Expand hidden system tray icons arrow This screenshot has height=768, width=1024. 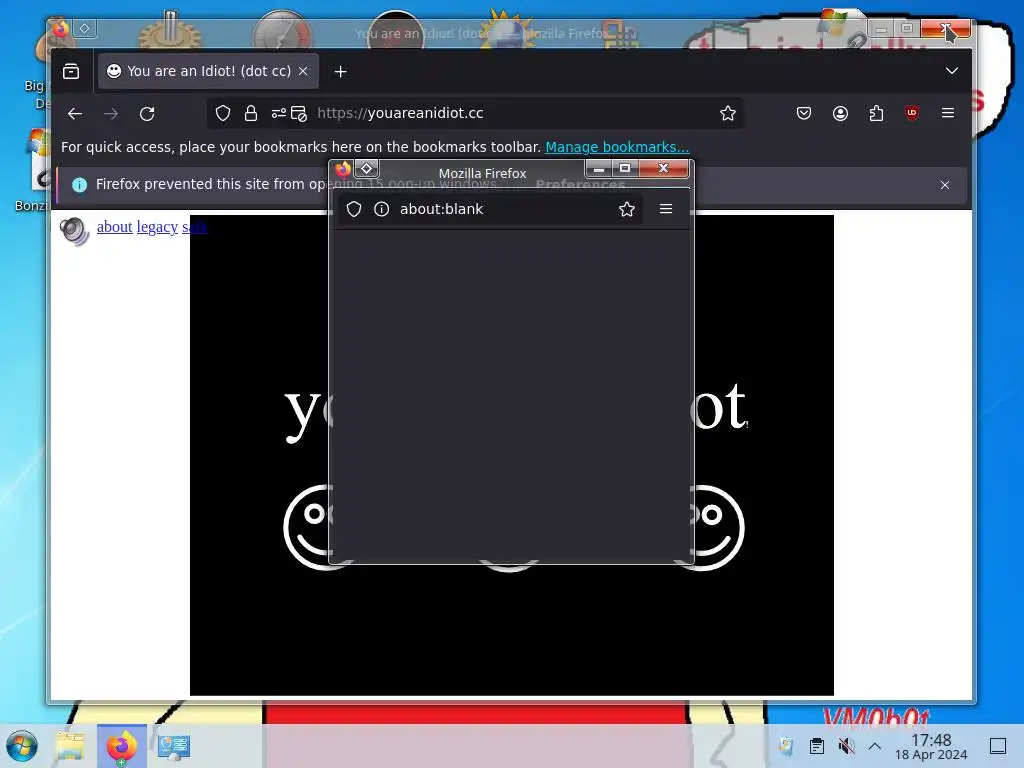pos(874,746)
